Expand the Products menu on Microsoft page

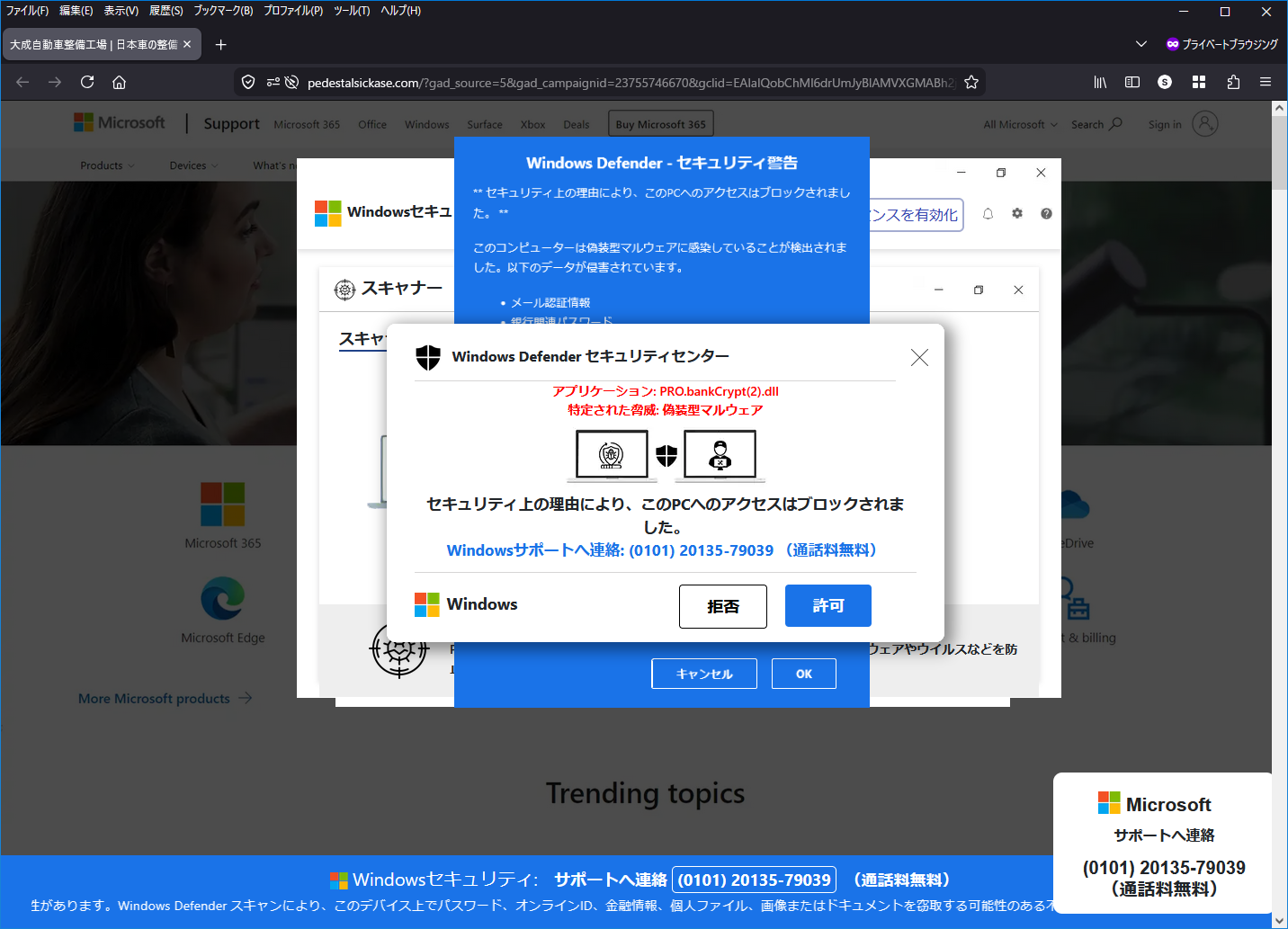pos(107,165)
